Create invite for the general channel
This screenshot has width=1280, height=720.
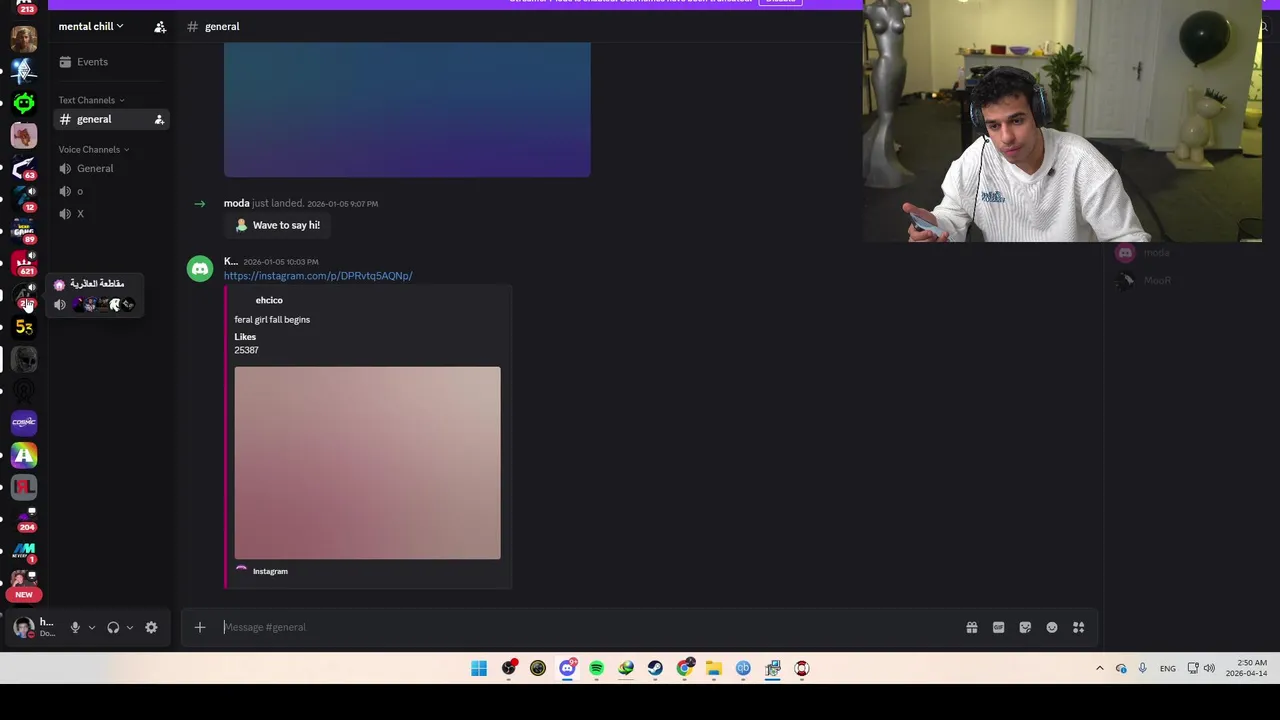pos(158,120)
